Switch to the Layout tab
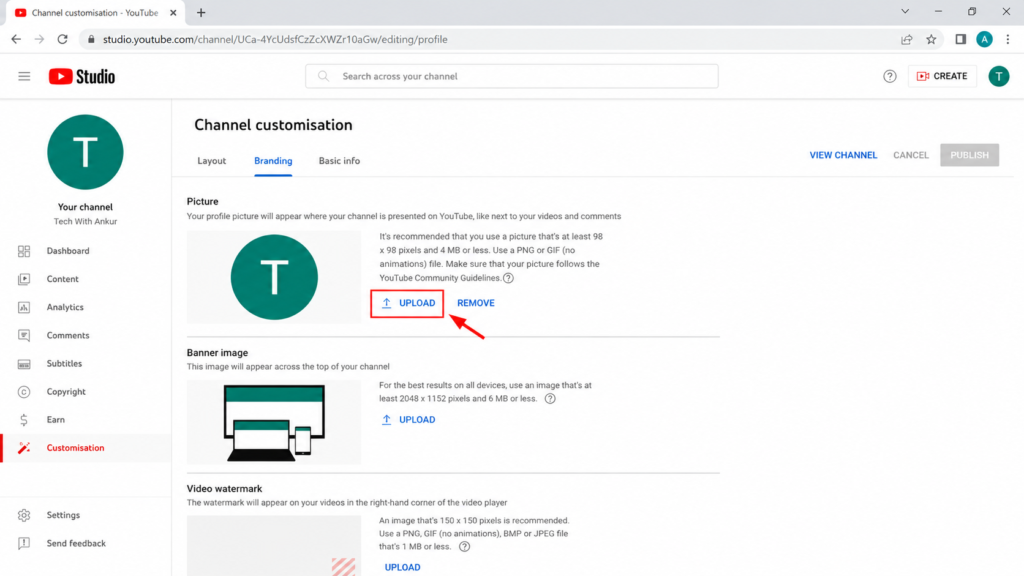Screen dimensions: 1024x576 (212, 161)
